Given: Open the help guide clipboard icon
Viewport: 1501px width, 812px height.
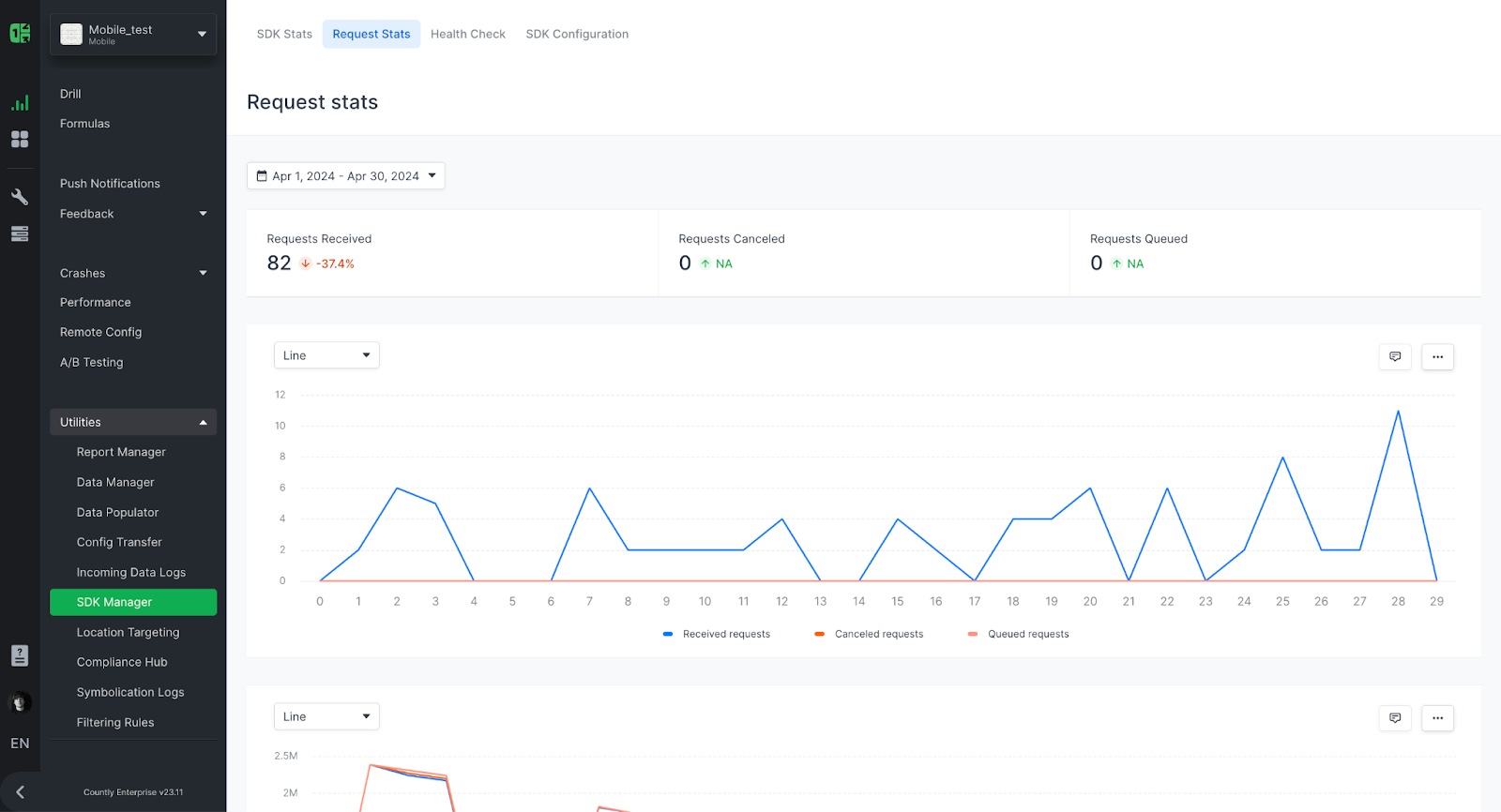Looking at the screenshot, I should tap(20, 655).
